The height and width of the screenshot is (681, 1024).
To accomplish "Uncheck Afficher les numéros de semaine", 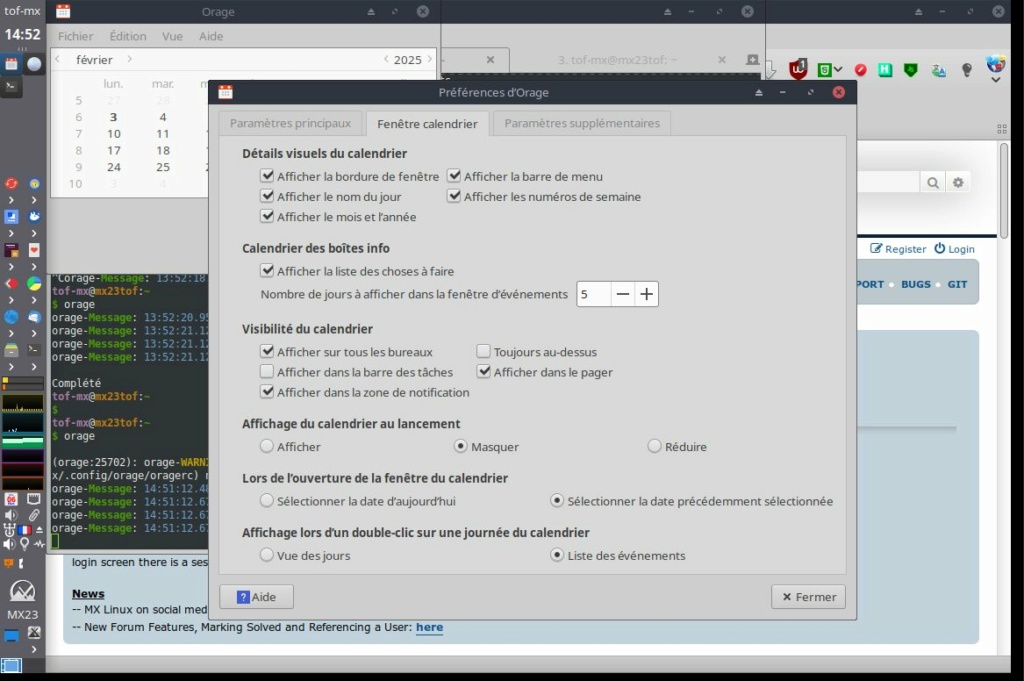I will 454,196.
